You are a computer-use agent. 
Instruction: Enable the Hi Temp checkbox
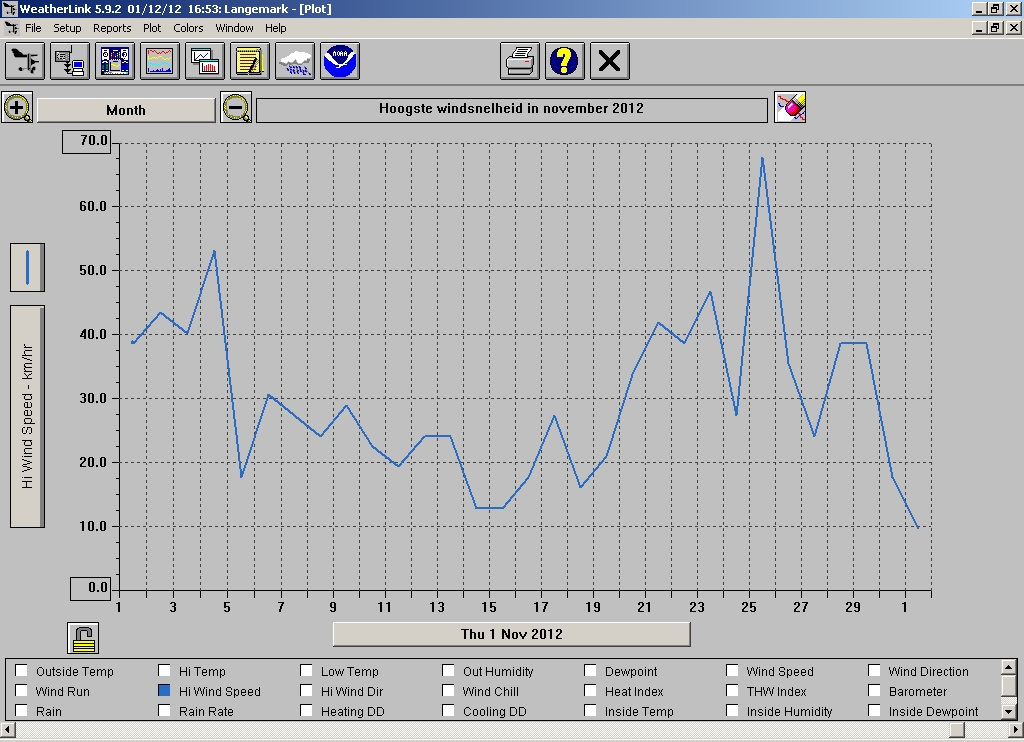(165, 671)
